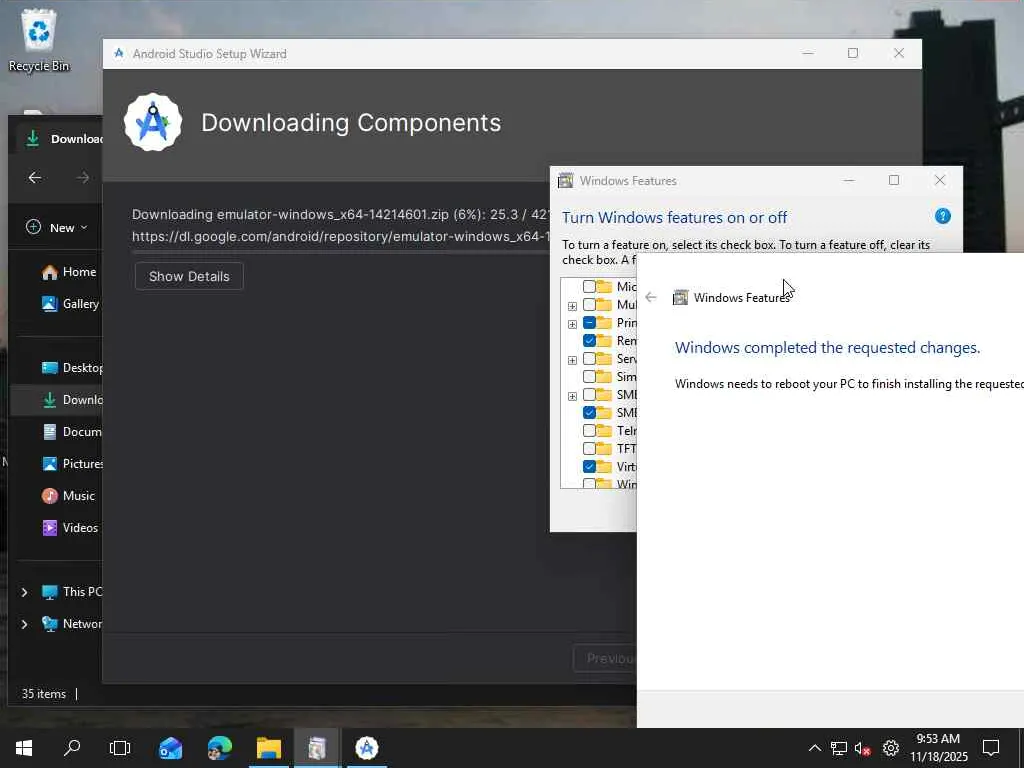Image resolution: width=1024 pixels, height=768 pixels.
Task: Open Home in File Explorer sidebar
Action: tap(69, 272)
